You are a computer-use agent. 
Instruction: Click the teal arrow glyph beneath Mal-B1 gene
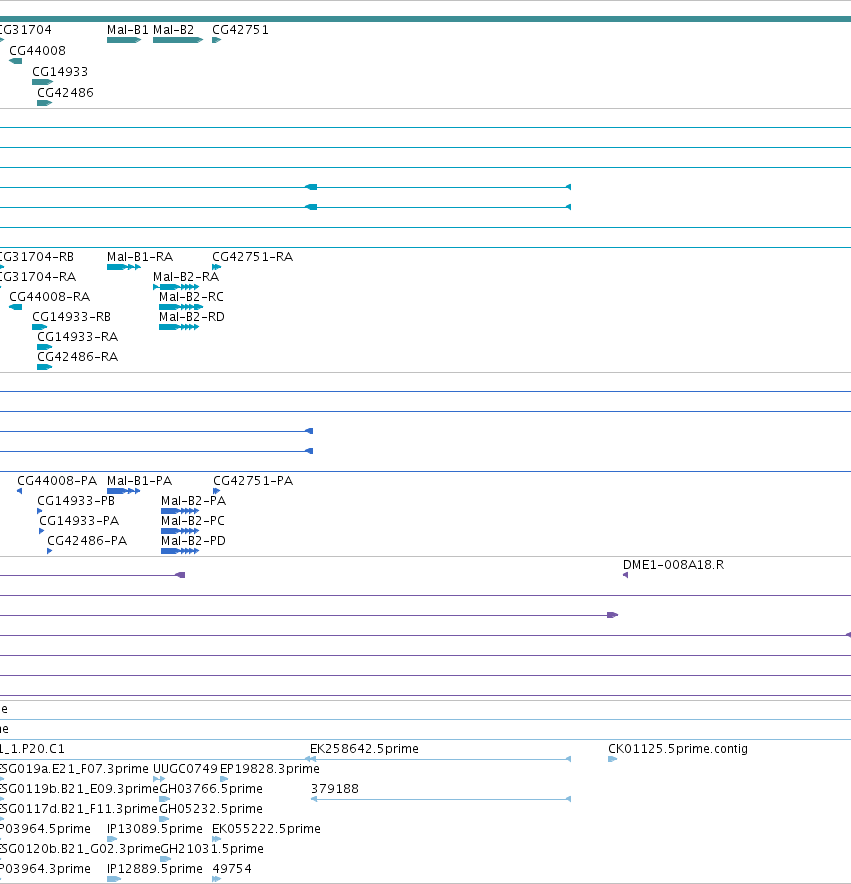coord(124,40)
